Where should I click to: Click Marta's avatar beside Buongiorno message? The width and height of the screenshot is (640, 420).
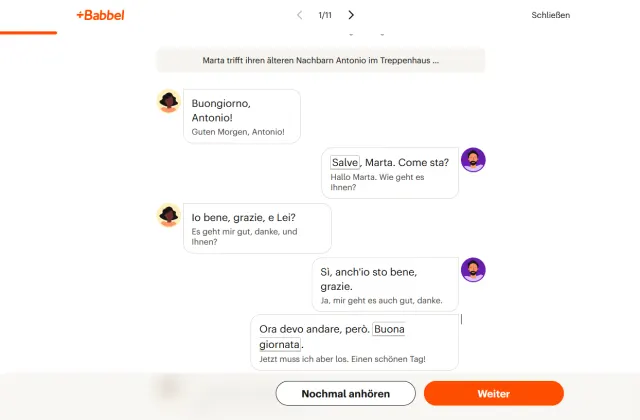(169, 101)
